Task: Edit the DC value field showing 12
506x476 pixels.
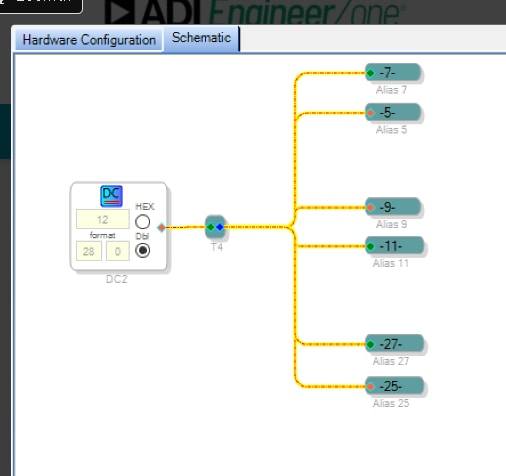Action: pos(103,219)
